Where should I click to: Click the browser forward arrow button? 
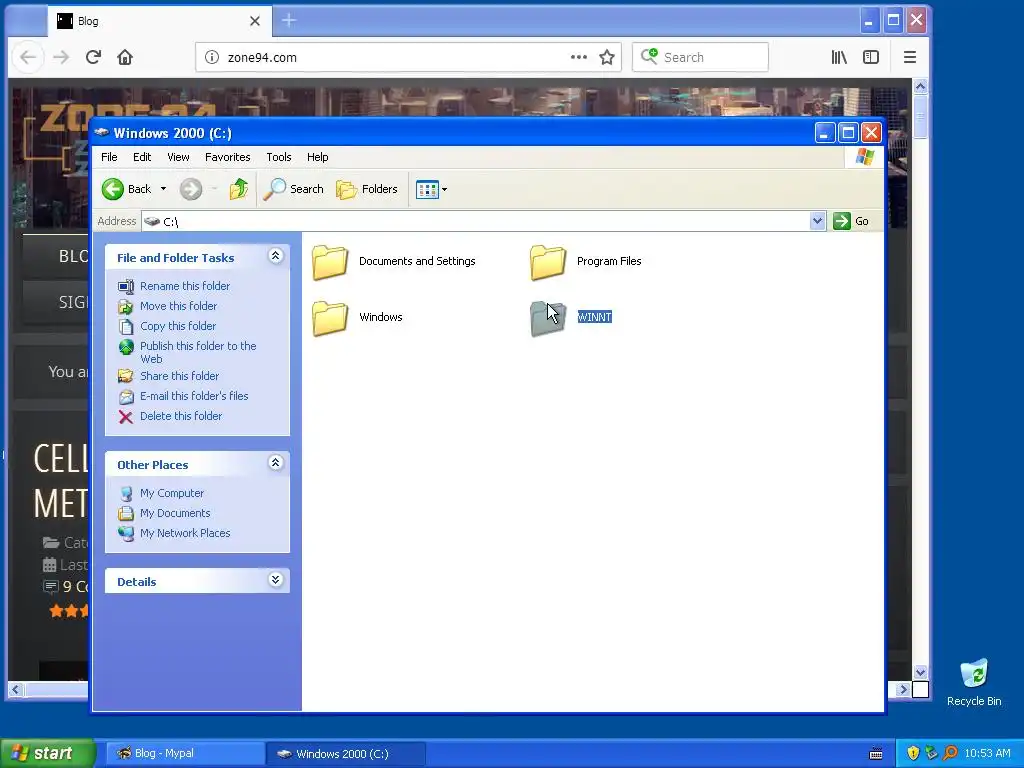[x=61, y=57]
